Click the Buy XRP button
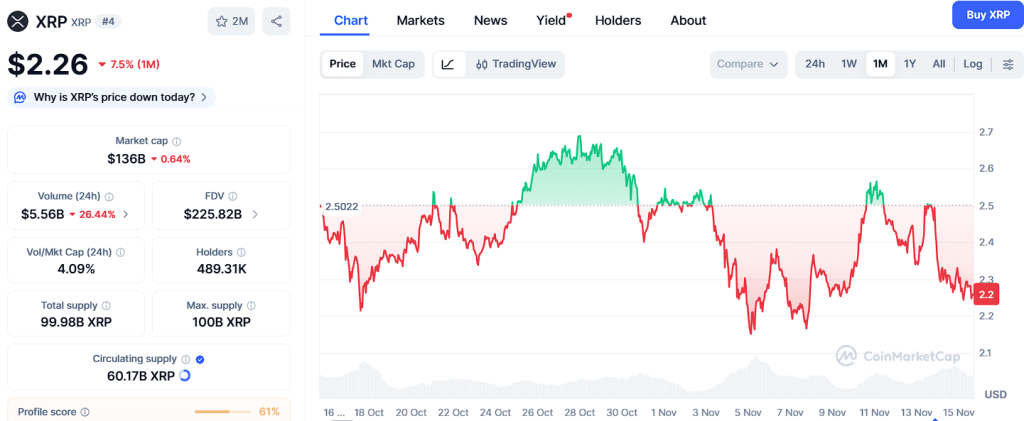This screenshot has height=421, width=1024. pos(987,15)
